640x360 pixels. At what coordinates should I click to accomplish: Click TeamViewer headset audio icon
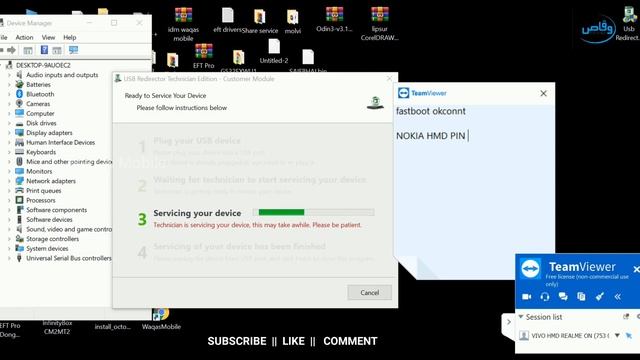[x=544, y=296]
